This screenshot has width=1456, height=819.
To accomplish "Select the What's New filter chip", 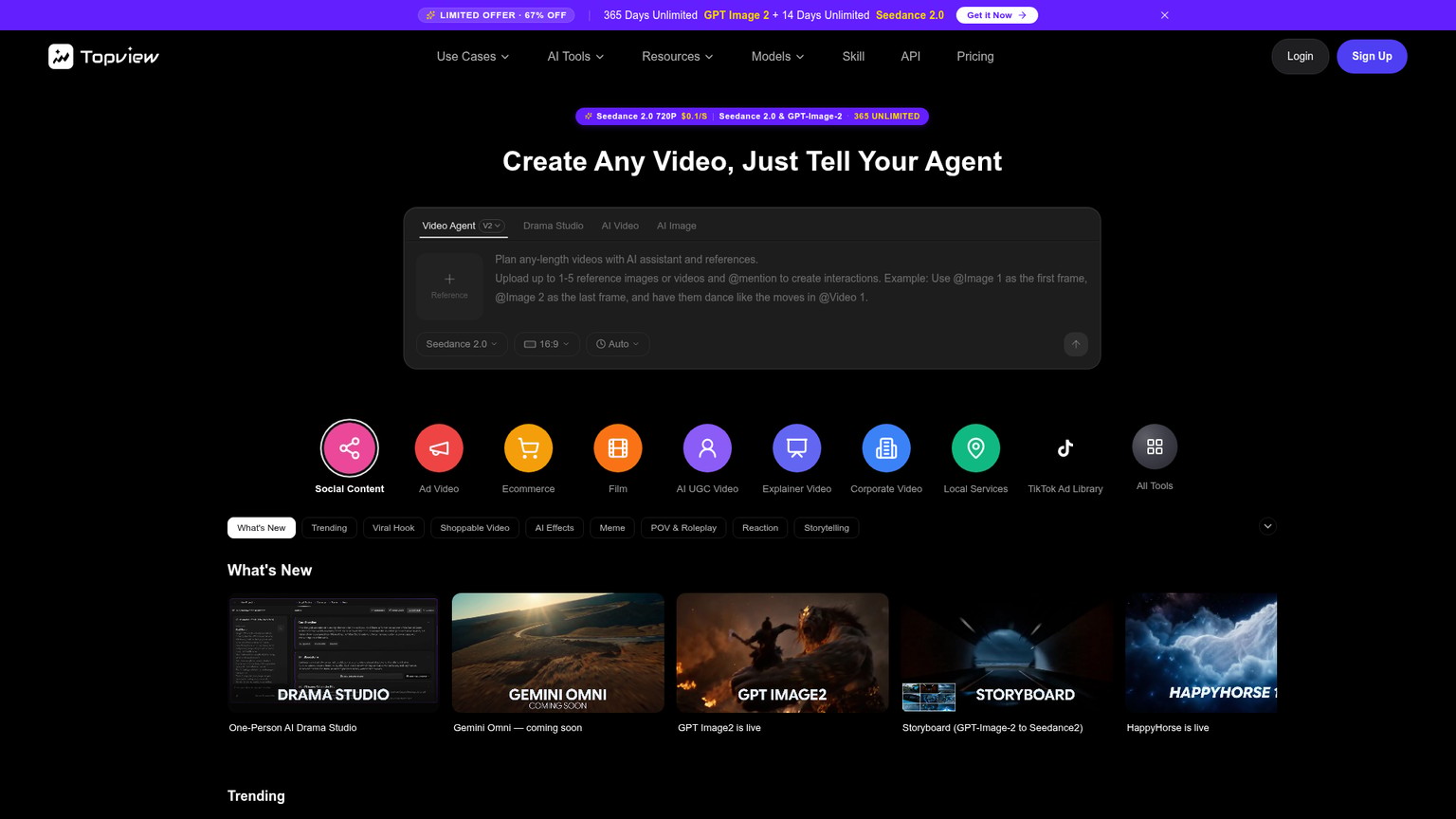I will tap(262, 528).
